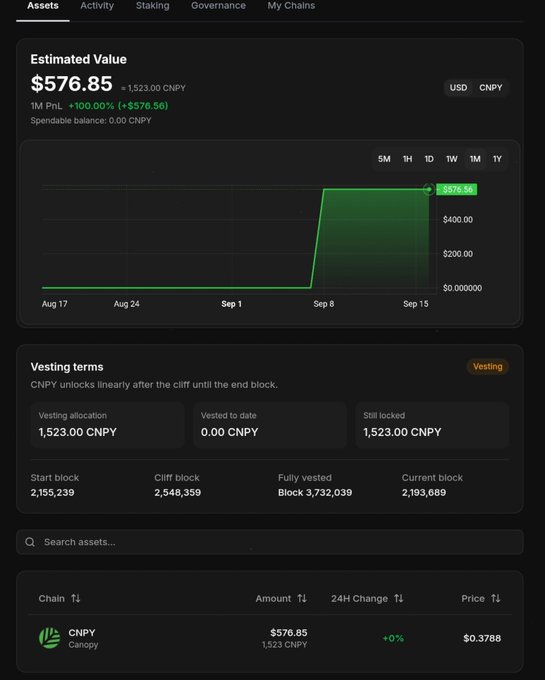Click the Start block 2,155,239 value
Screen dimensions: 545x680
click(x=52, y=493)
